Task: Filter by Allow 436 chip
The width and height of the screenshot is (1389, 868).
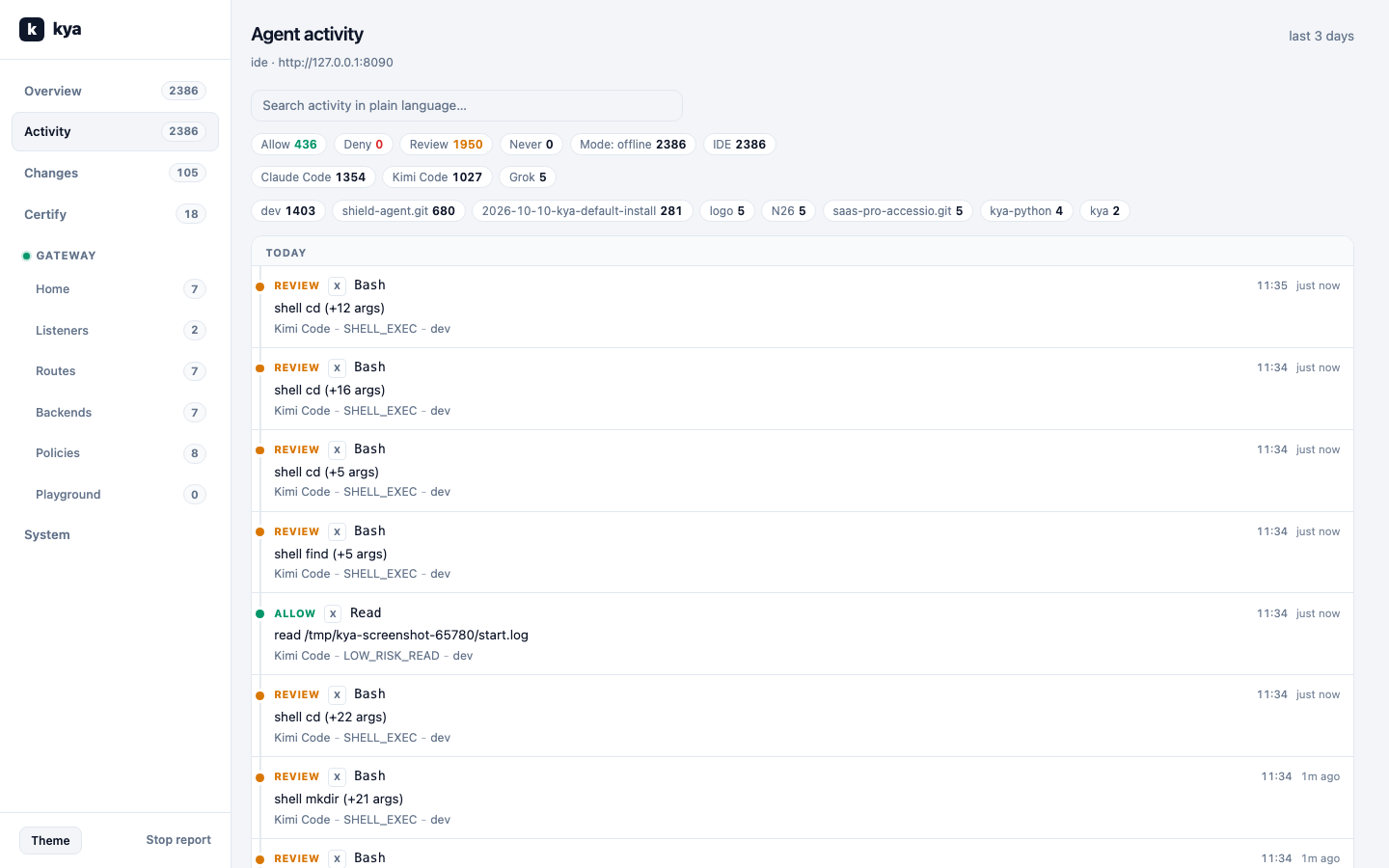Action: (288, 145)
